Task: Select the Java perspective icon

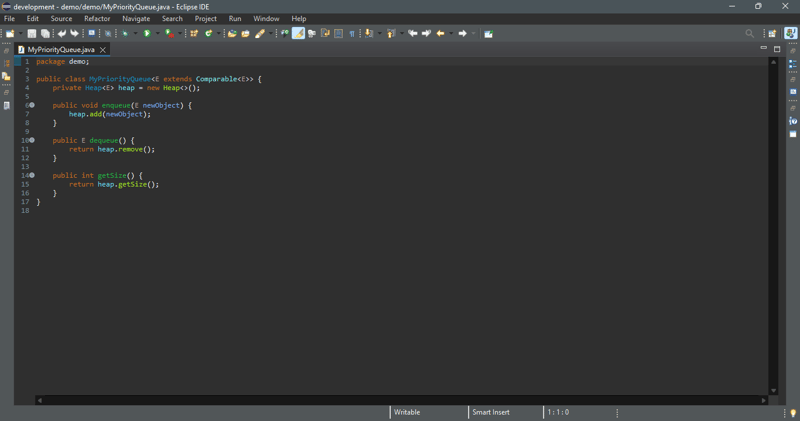Action: tap(790, 34)
